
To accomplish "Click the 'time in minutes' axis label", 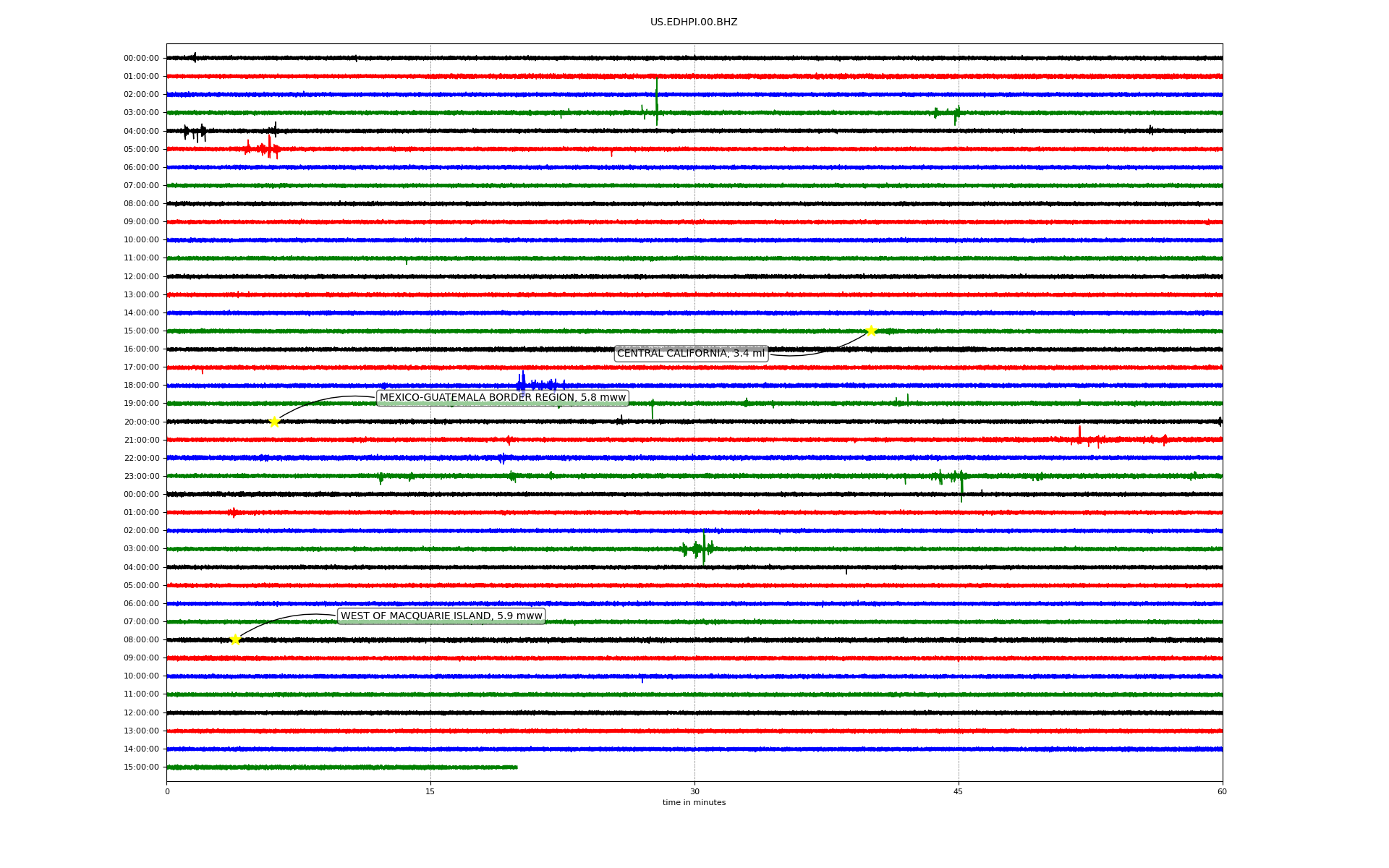I will (x=694, y=803).
